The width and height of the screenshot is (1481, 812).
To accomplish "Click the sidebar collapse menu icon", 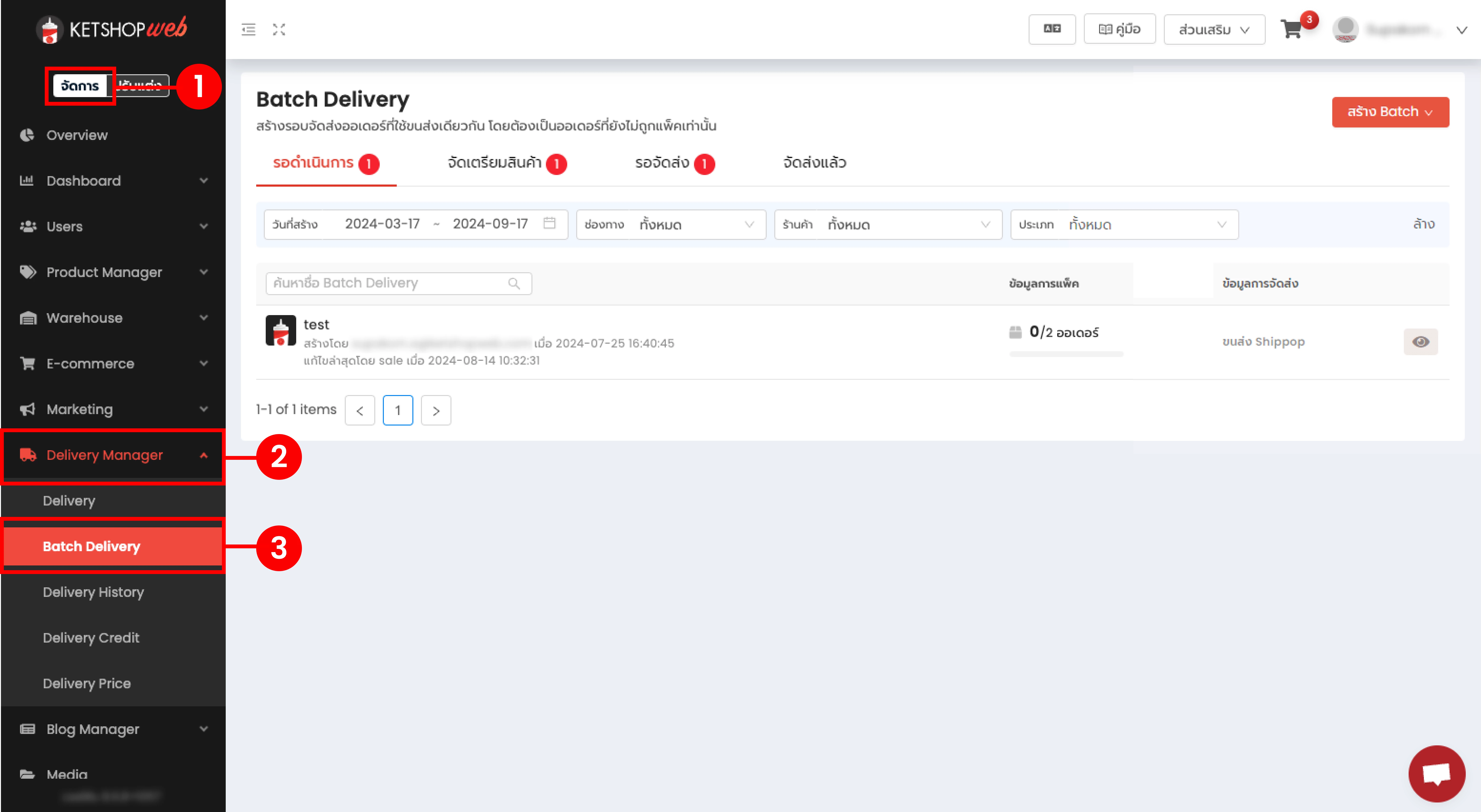I will pyautogui.click(x=248, y=29).
